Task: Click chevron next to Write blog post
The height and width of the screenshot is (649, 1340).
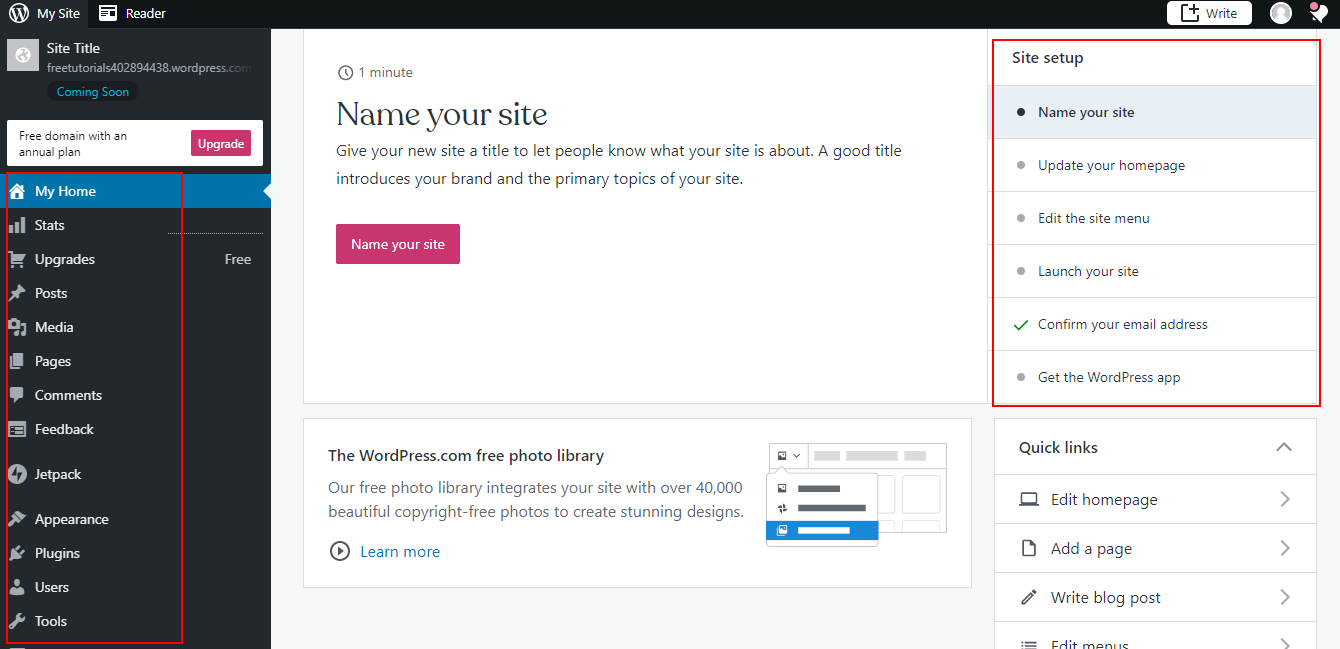Action: (x=1285, y=597)
